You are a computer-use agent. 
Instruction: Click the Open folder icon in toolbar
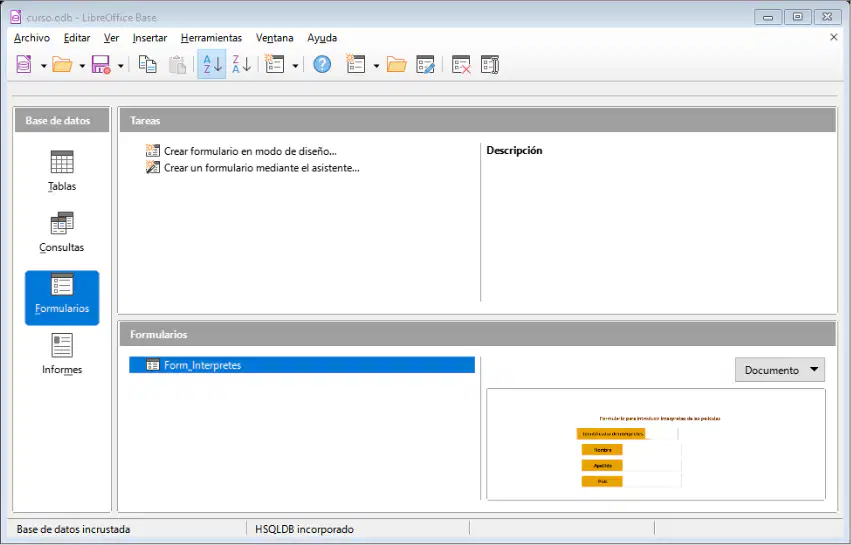click(62, 65)
